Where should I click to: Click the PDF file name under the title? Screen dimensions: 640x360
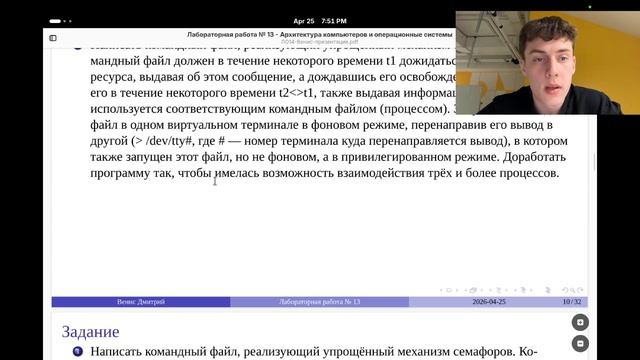(320, 42)
